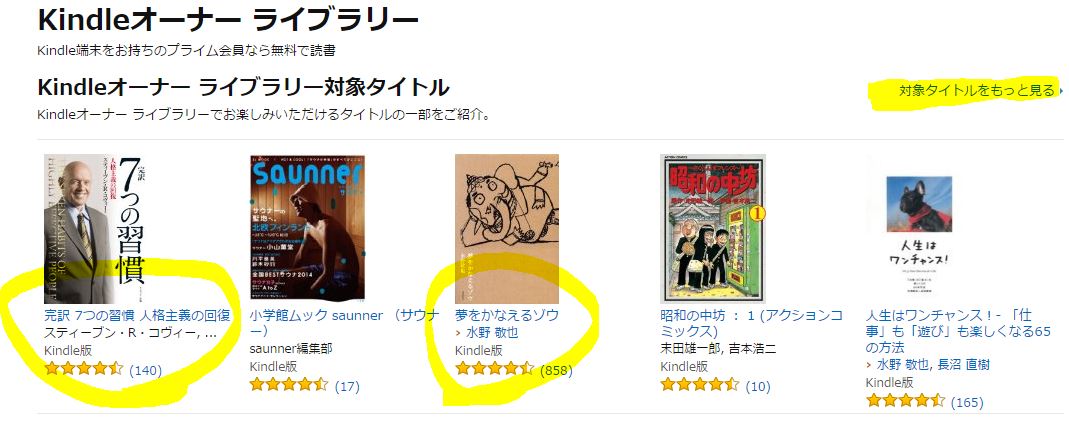Open the (858) reviews count link

click(x=556, y=371)
